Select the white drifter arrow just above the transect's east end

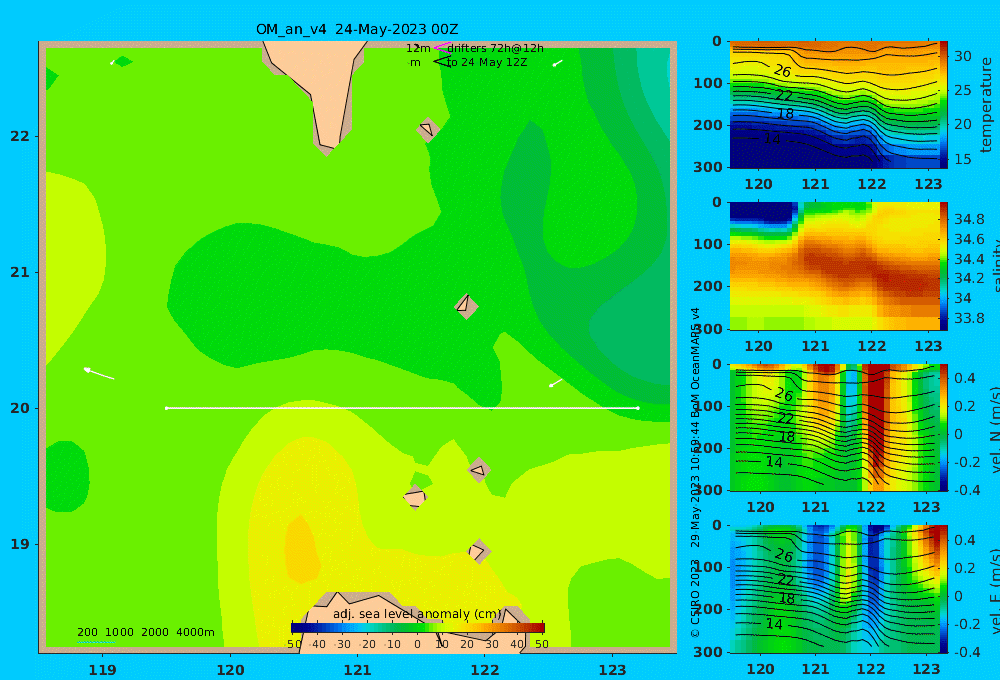556,383
